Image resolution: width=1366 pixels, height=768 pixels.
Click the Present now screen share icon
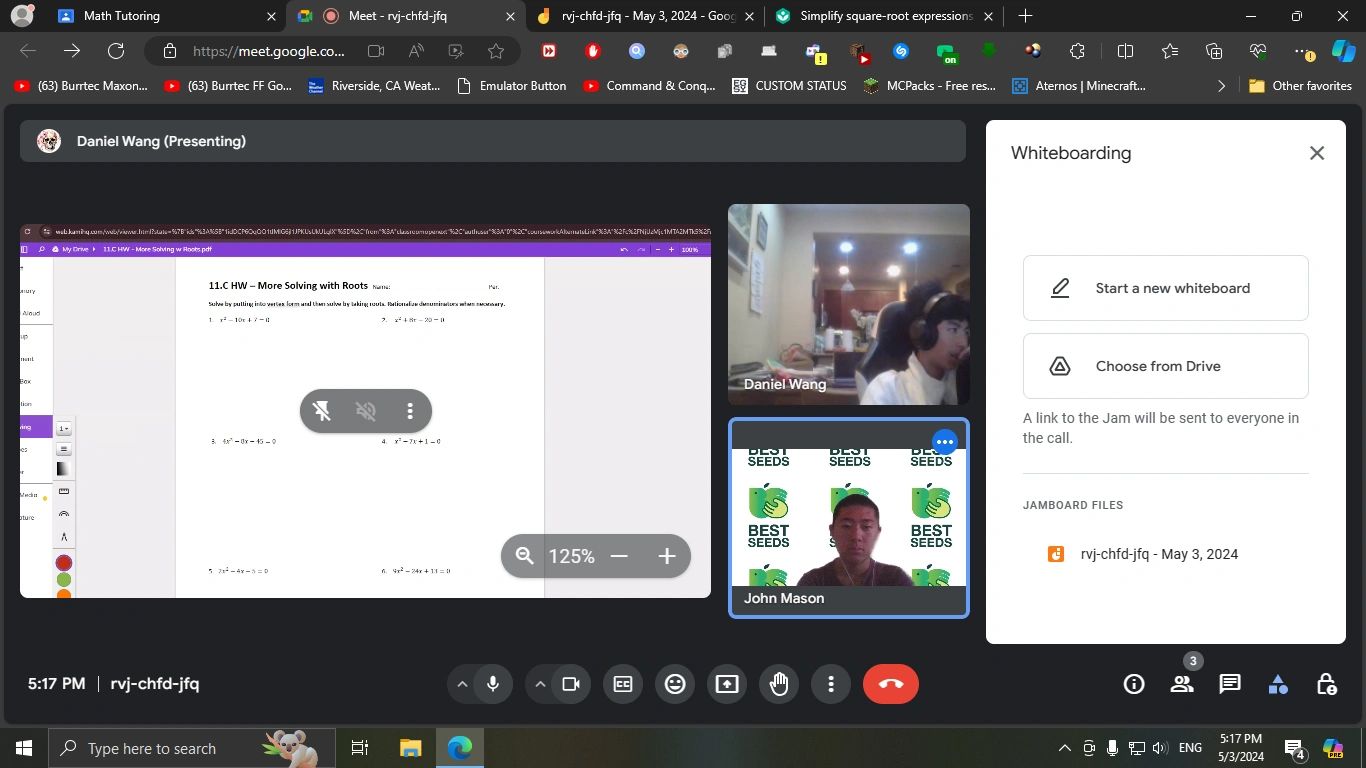coord(727,684)
